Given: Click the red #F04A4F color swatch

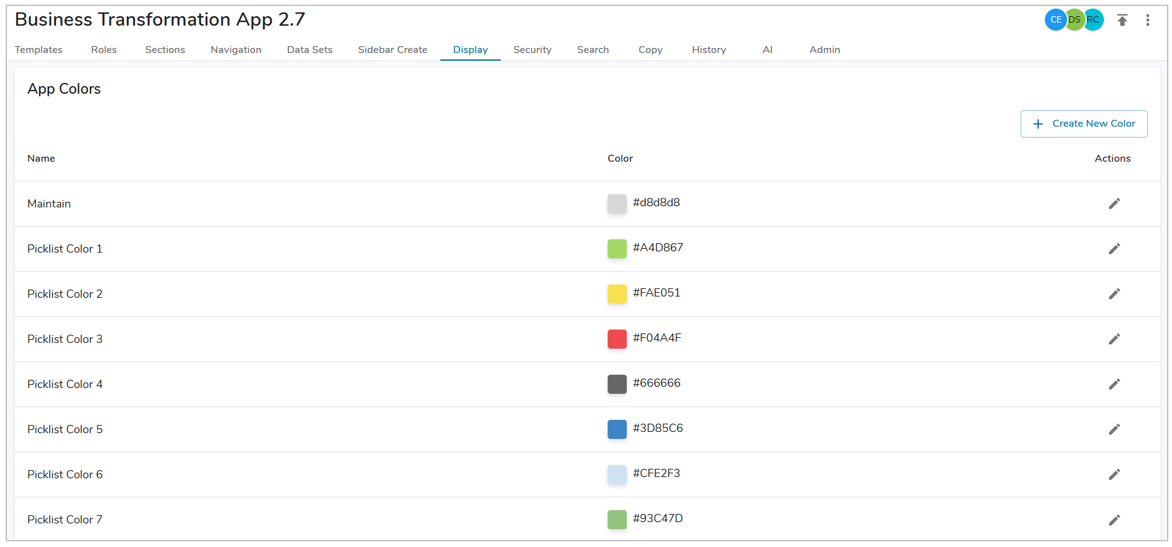Looking at the screenshot, I should [617, 339].
